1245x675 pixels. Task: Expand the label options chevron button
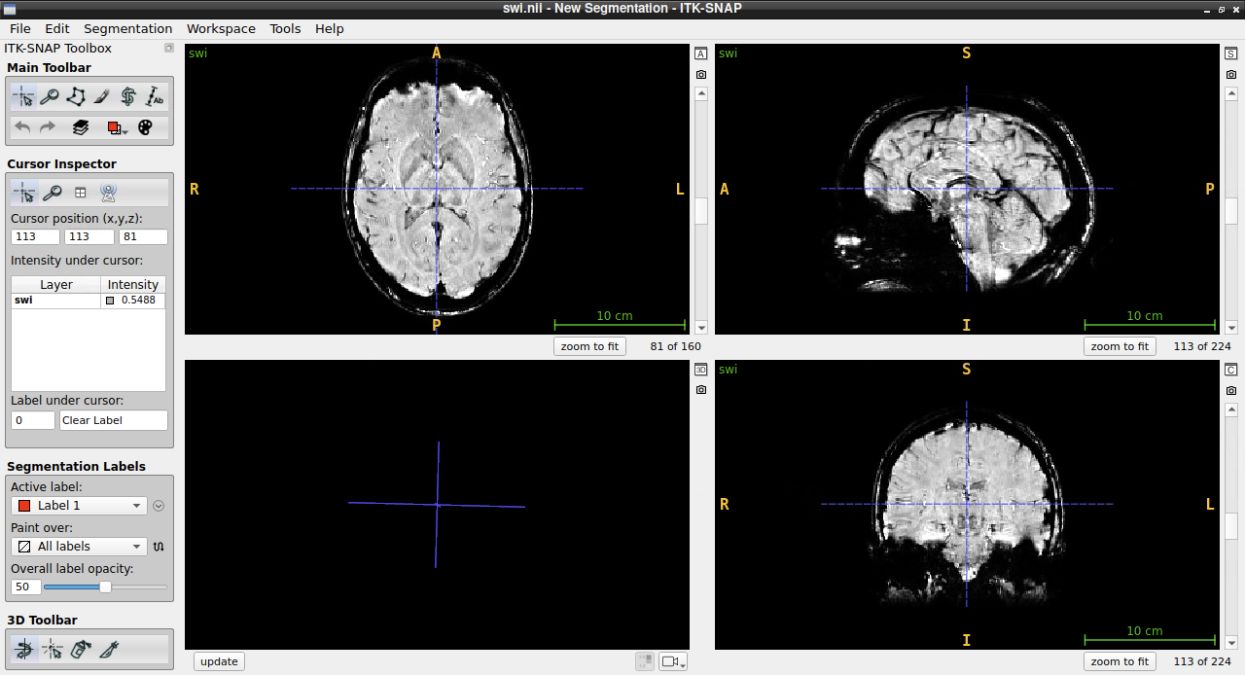[158, 506]
